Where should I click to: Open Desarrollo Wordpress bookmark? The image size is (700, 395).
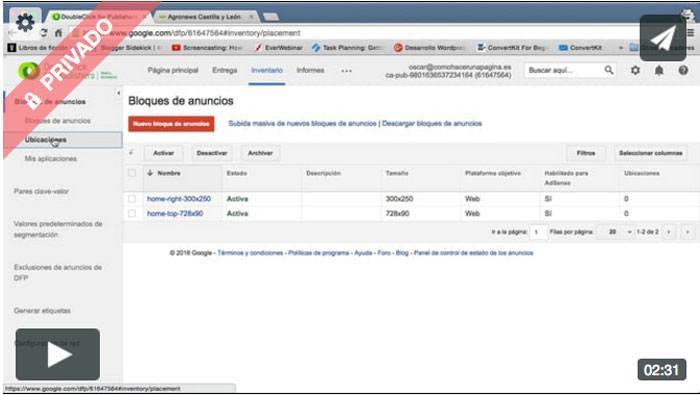tap(430, 47)
